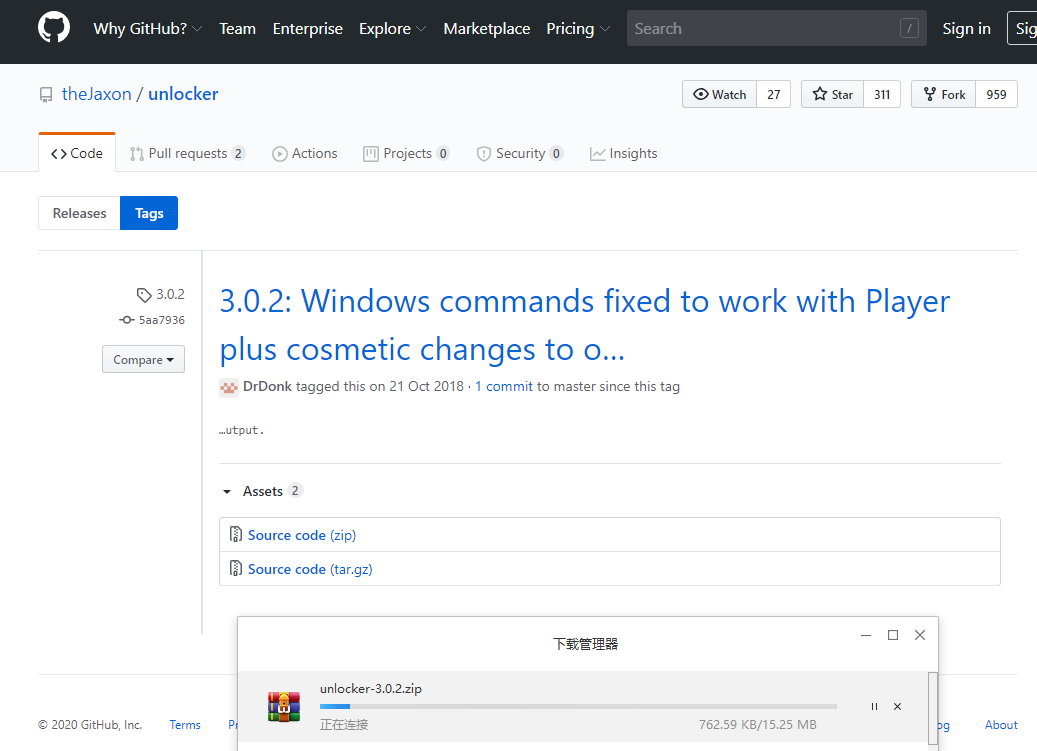Switch to the Code tab

point(77,153)
